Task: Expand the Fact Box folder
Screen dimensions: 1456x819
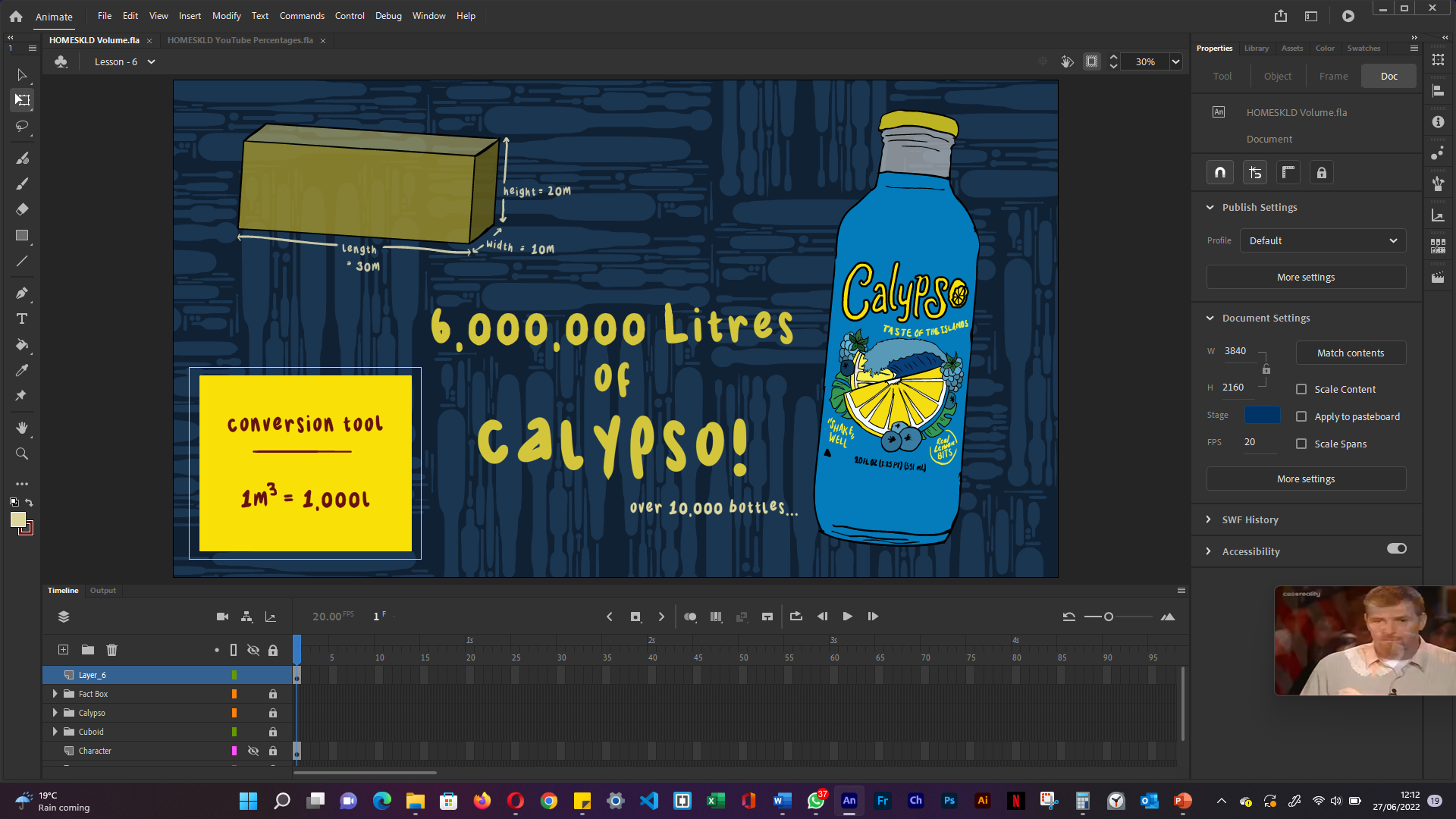Action: (x=55, y=694)
